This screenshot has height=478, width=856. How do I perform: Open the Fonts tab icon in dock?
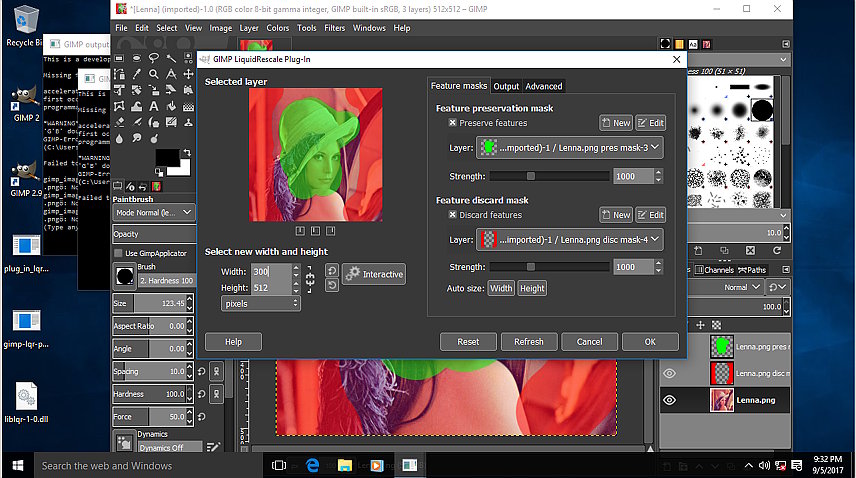(x=693, y=44)
